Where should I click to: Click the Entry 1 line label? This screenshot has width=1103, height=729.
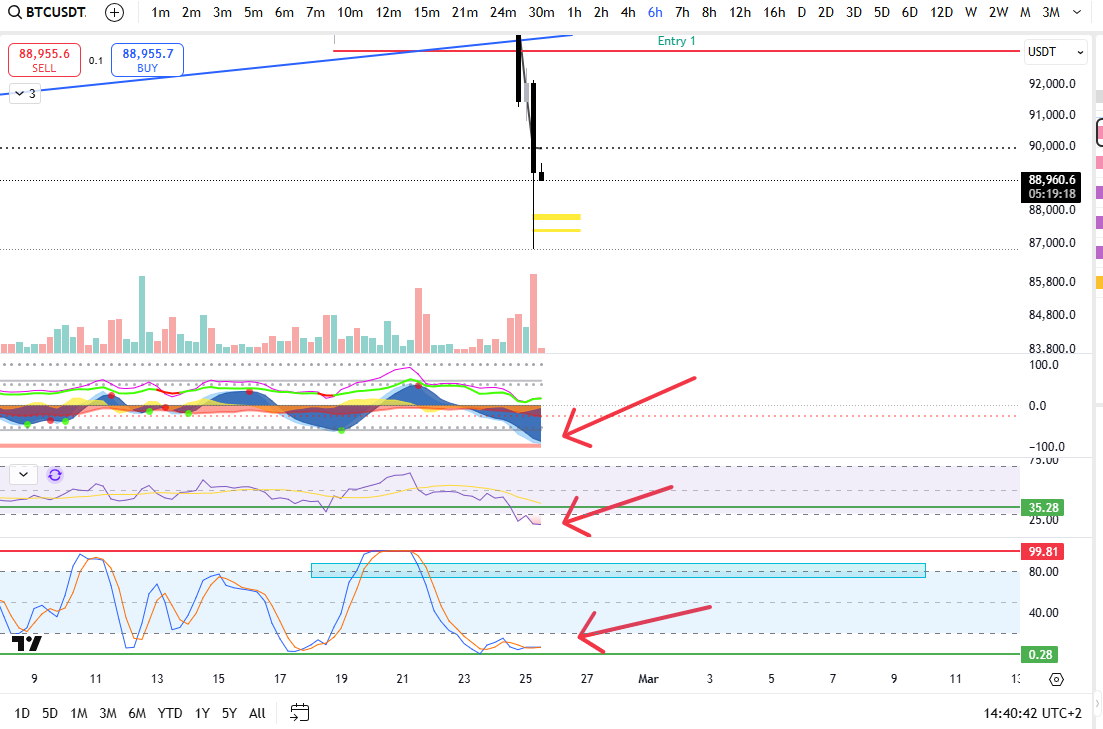click(x=676, y=41)
